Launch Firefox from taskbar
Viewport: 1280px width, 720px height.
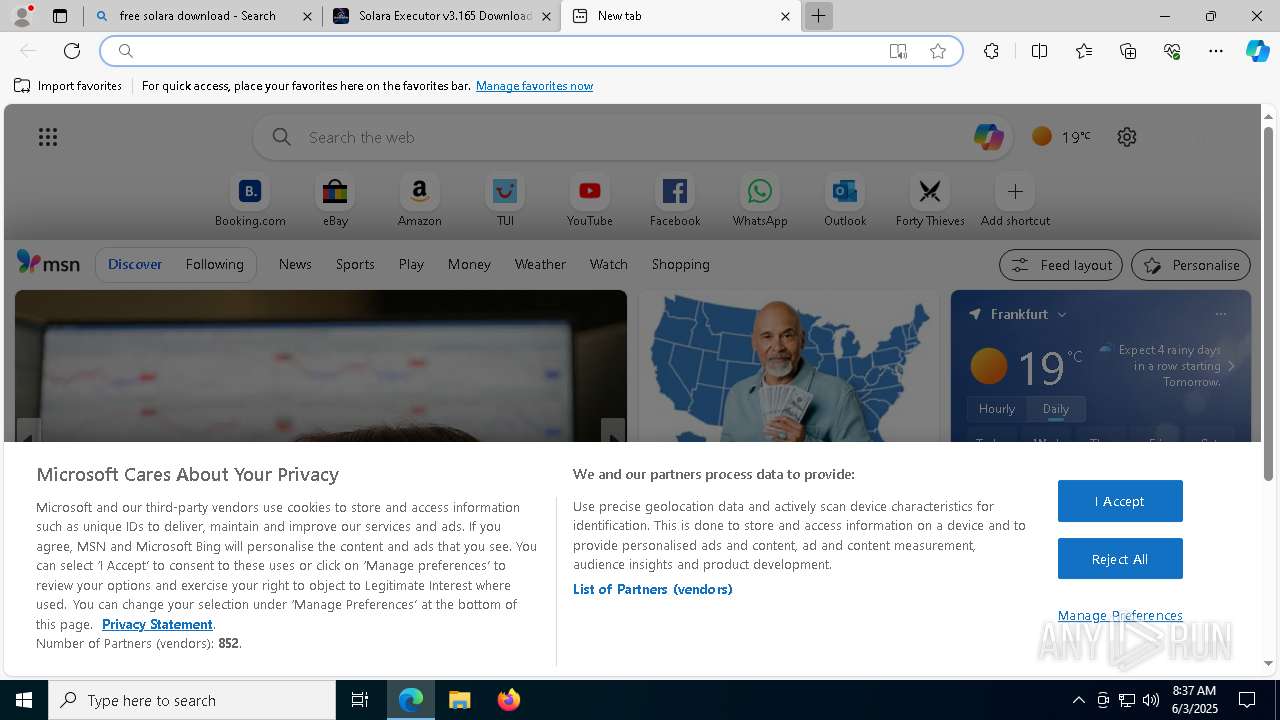(x=509, y=700)
